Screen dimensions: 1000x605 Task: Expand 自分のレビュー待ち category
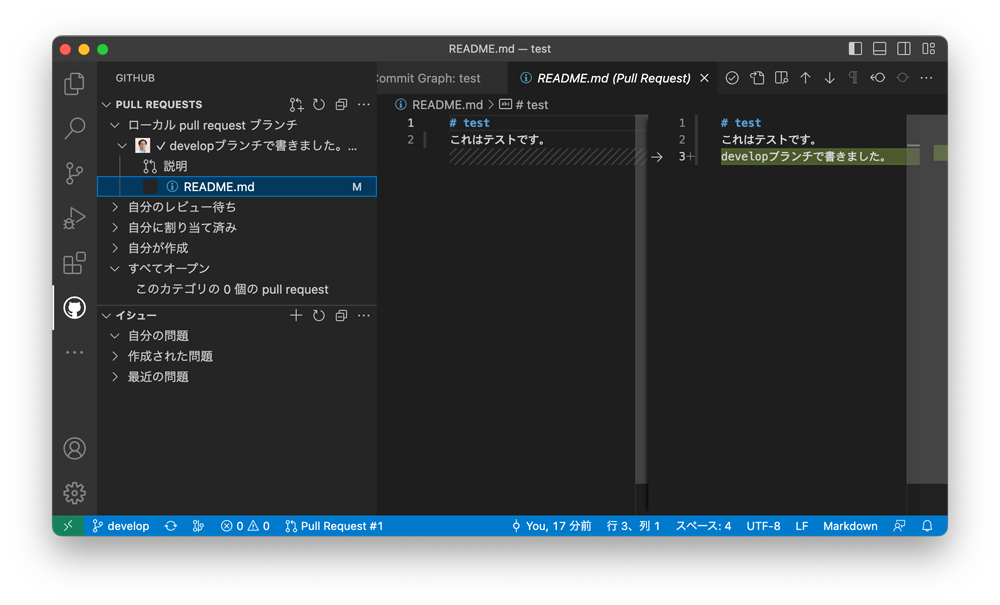115,207
